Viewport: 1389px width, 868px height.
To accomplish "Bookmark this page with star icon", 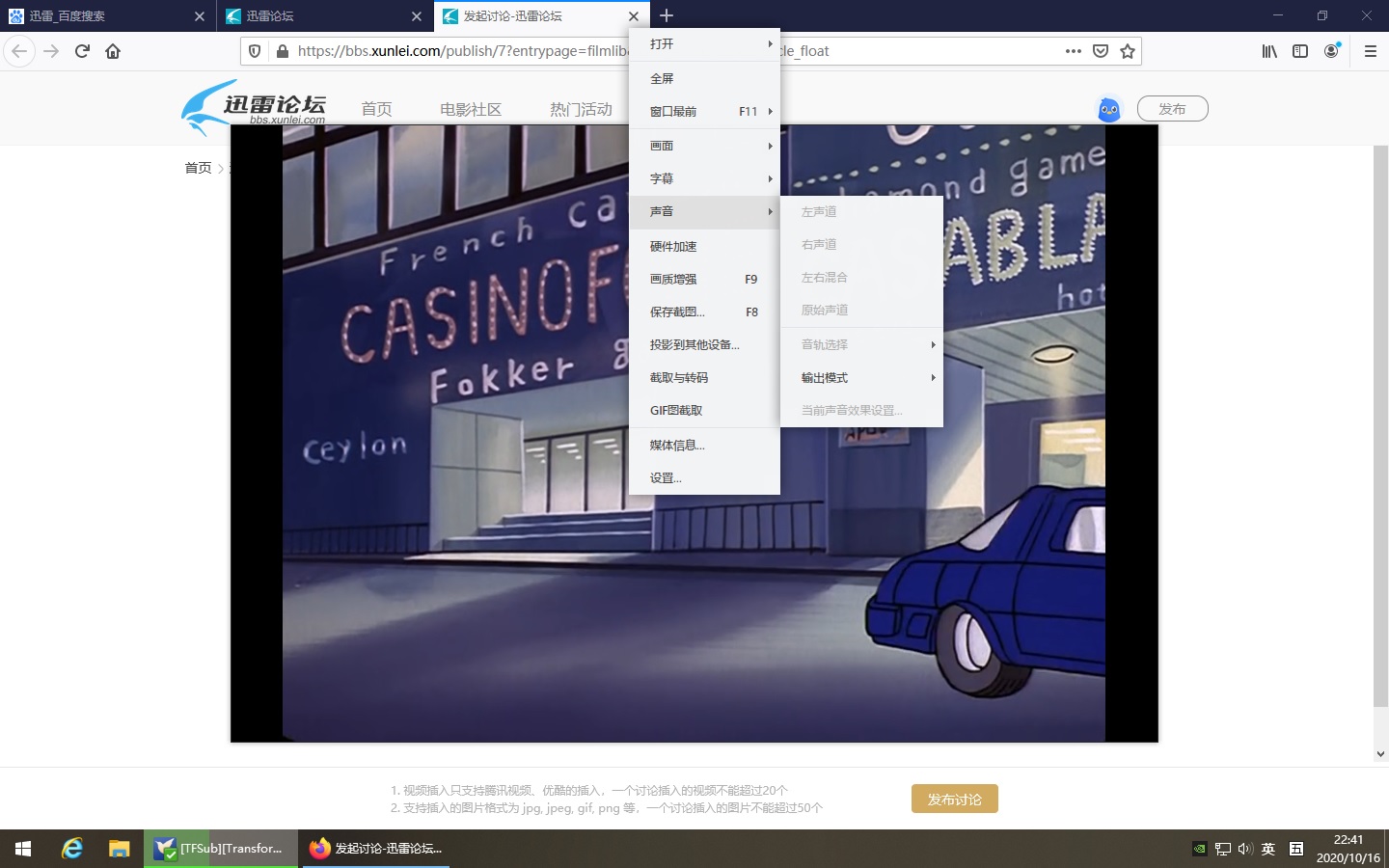I will pos(1128,51).
